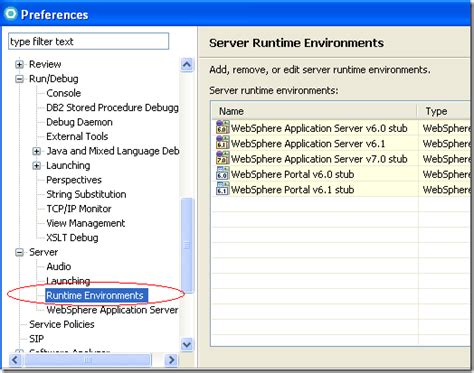The height and width of the screenshot is (373, 474).
Task: Click the tree horizontal scrollbar left arrow
Action: coord(15,360)
